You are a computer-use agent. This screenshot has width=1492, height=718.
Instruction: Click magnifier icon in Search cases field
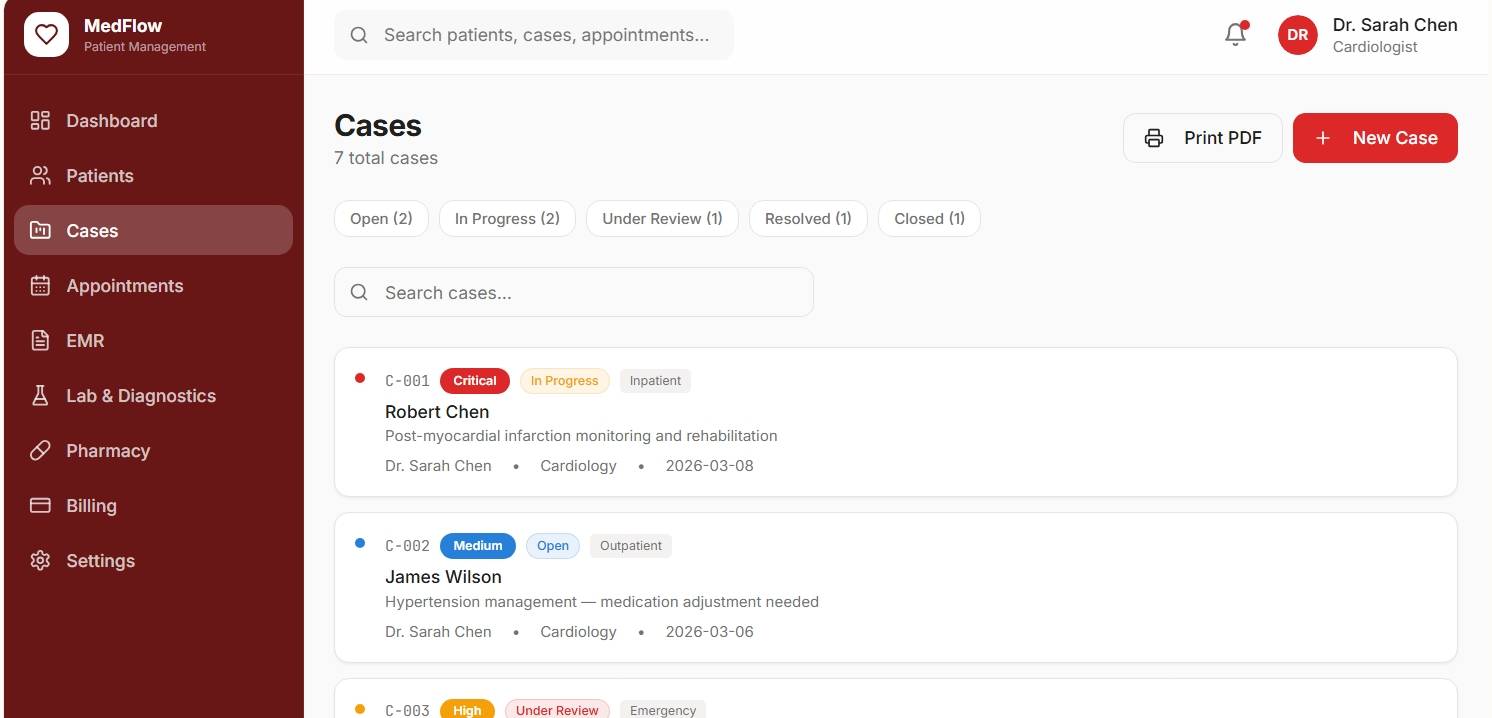pos(359,293)
